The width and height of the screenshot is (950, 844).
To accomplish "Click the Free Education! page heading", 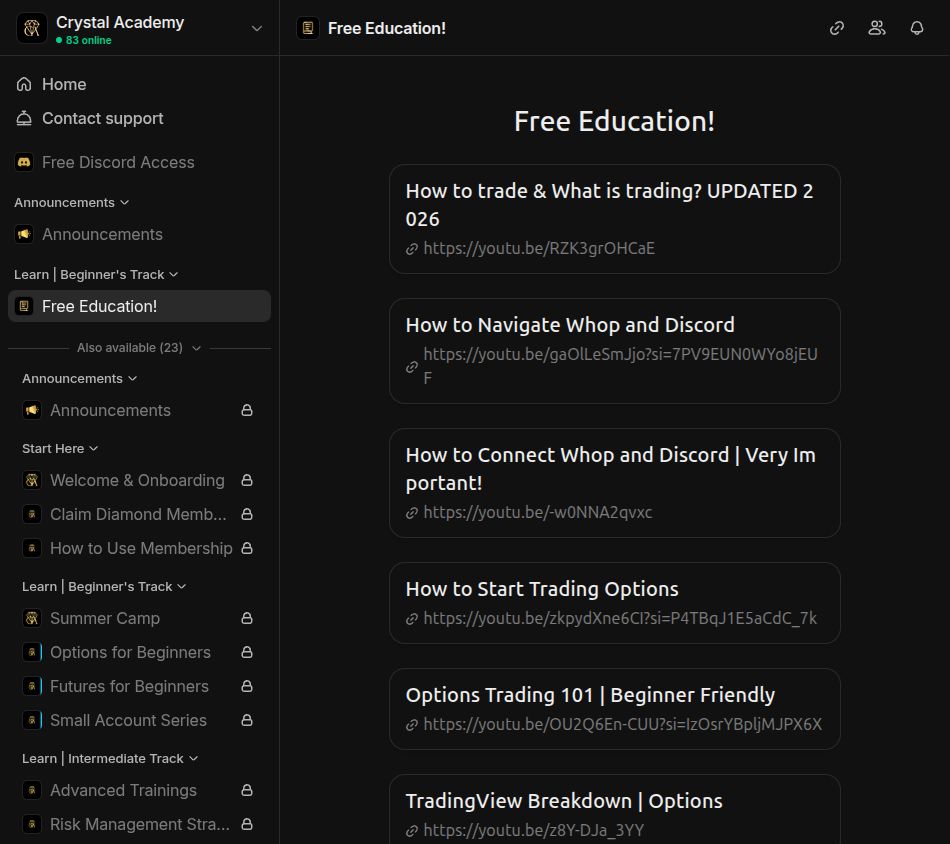I will tap(614, 121).
